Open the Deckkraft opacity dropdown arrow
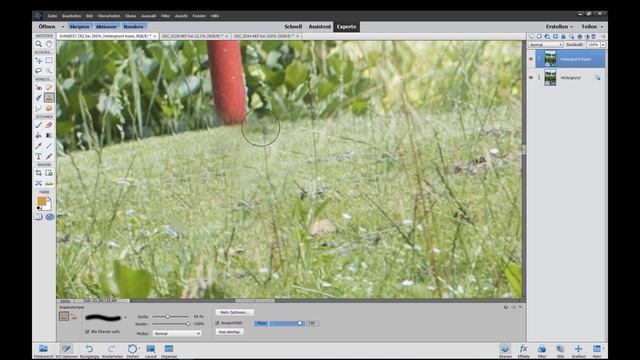The width and height of the screenshot is (640, 360). 603,44
